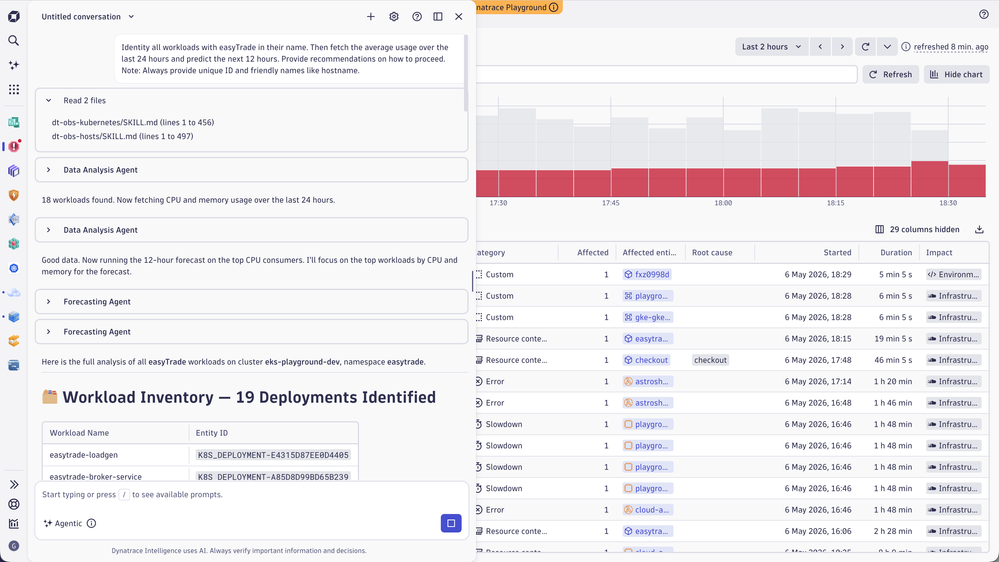Sort by the Duration column header
The width and height of the screenshot is (999, 562).
896,253
